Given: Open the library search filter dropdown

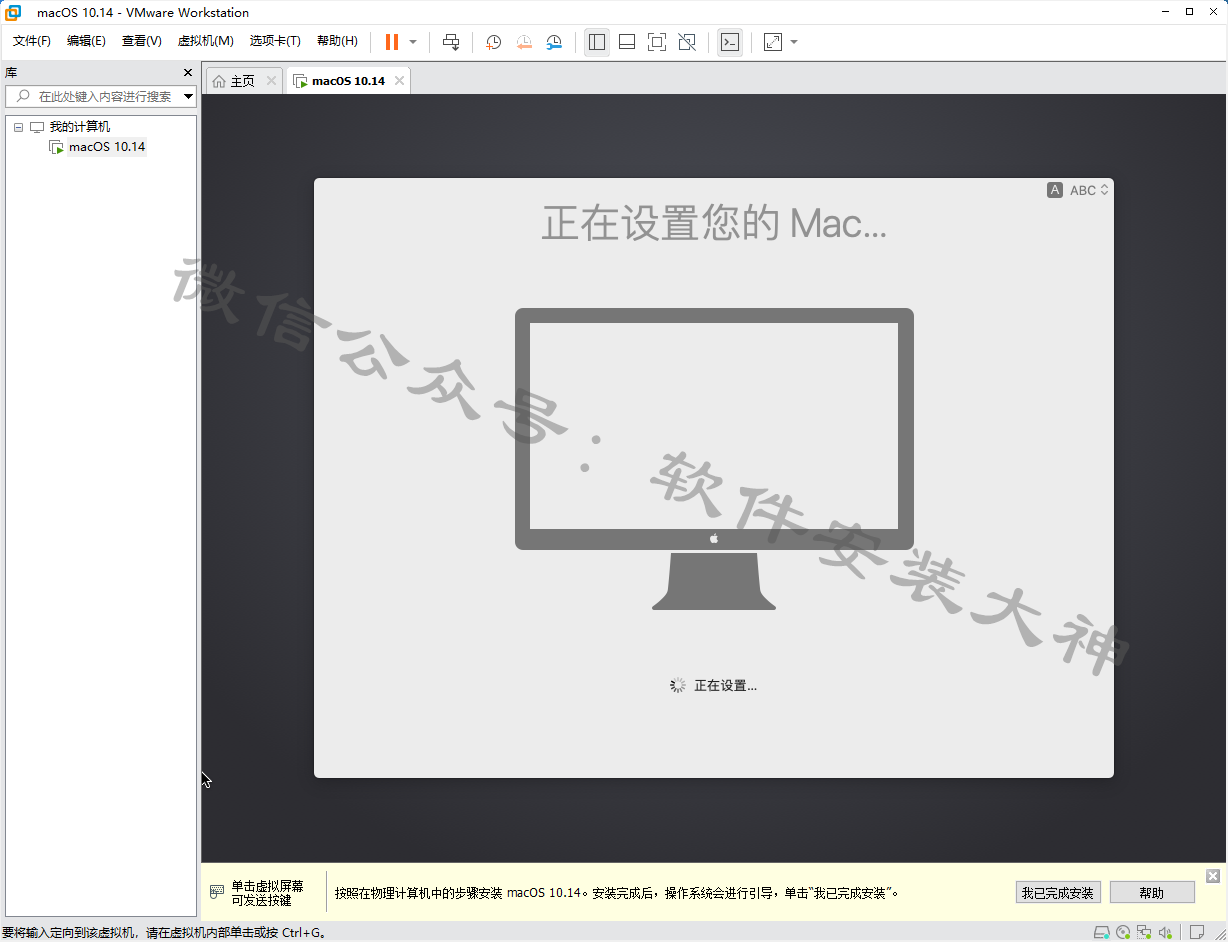Looking at the screenshot, I should [x=189, y=97].
